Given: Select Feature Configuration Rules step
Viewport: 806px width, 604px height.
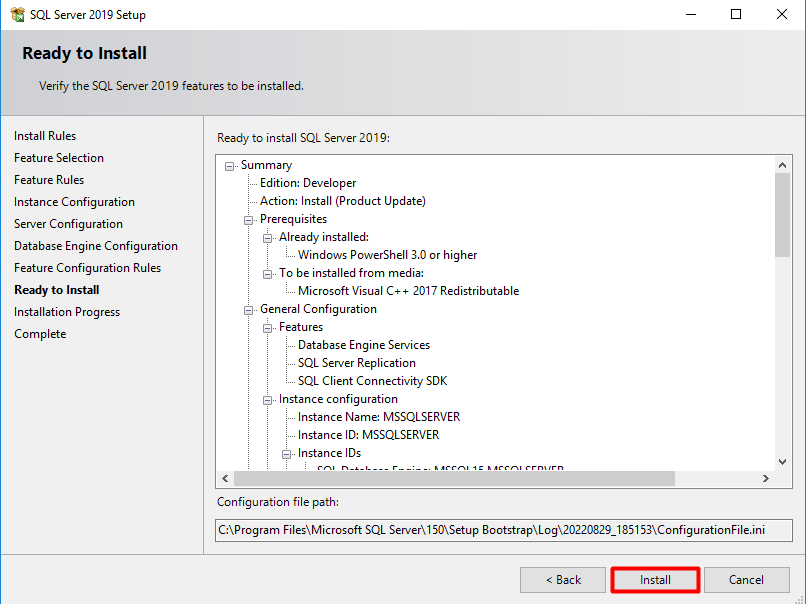Looking at the screenshot, I should [x=87, y=268].
